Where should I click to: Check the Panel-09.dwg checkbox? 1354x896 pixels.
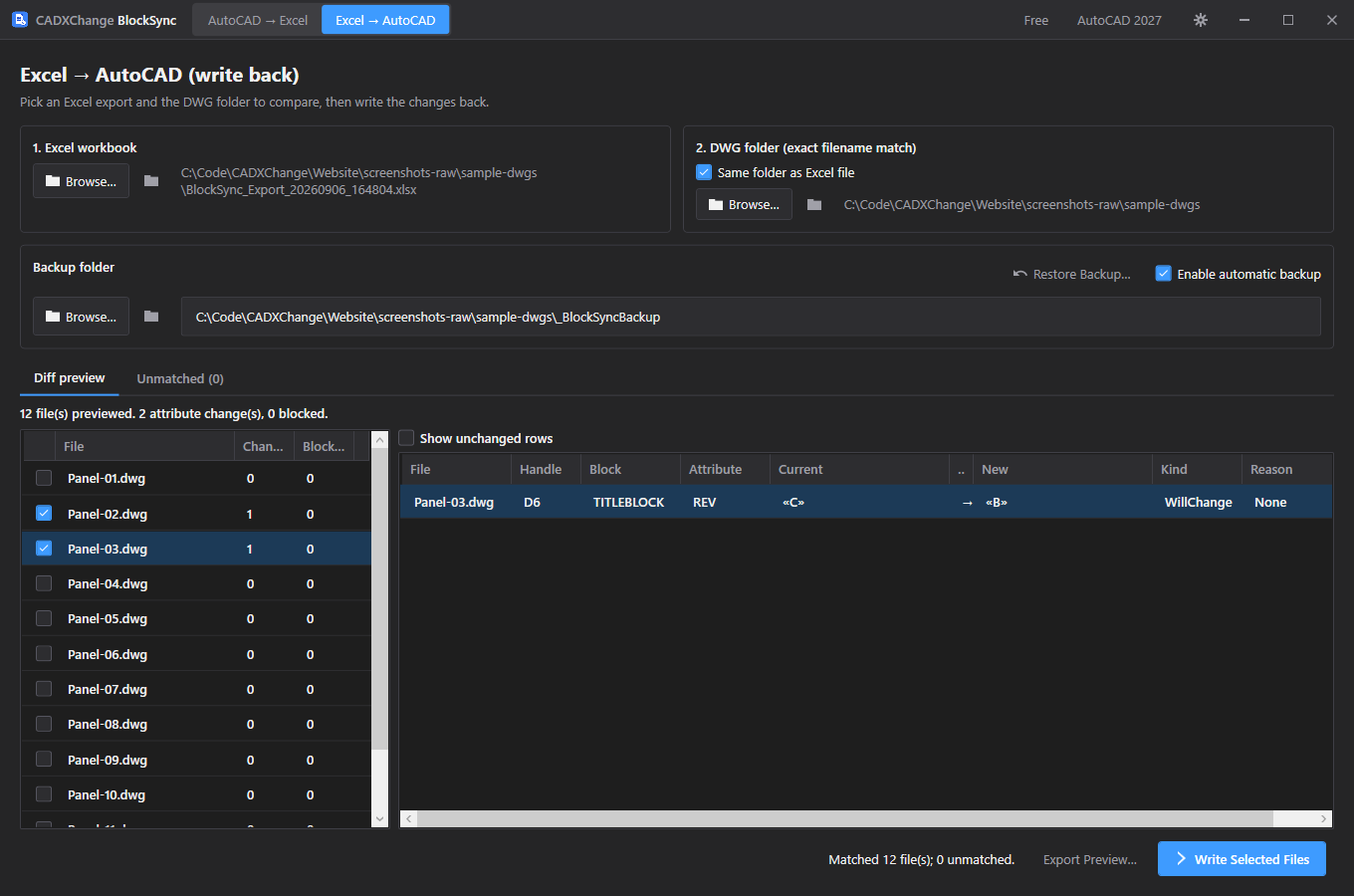[x=44, y=760]
